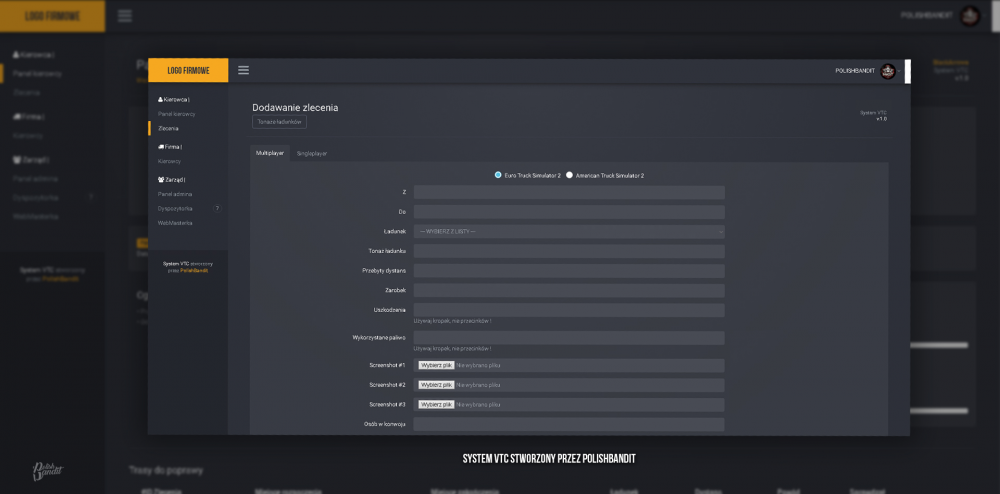The height and width of the screenshot is (494, 1000).
Task: Select the American Truck Simulator 2 radio button
Action: (x=569, y=175)
